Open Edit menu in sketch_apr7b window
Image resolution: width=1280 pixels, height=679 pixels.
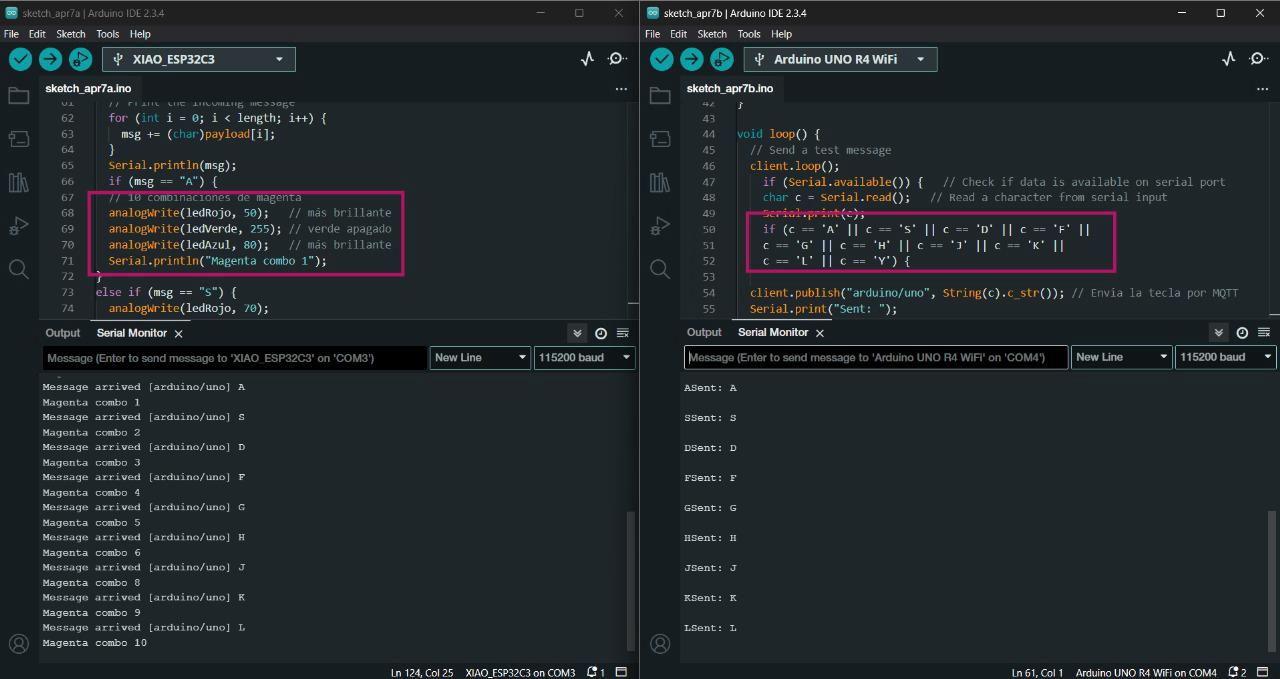pyautogui.click(x=679, y=34)
